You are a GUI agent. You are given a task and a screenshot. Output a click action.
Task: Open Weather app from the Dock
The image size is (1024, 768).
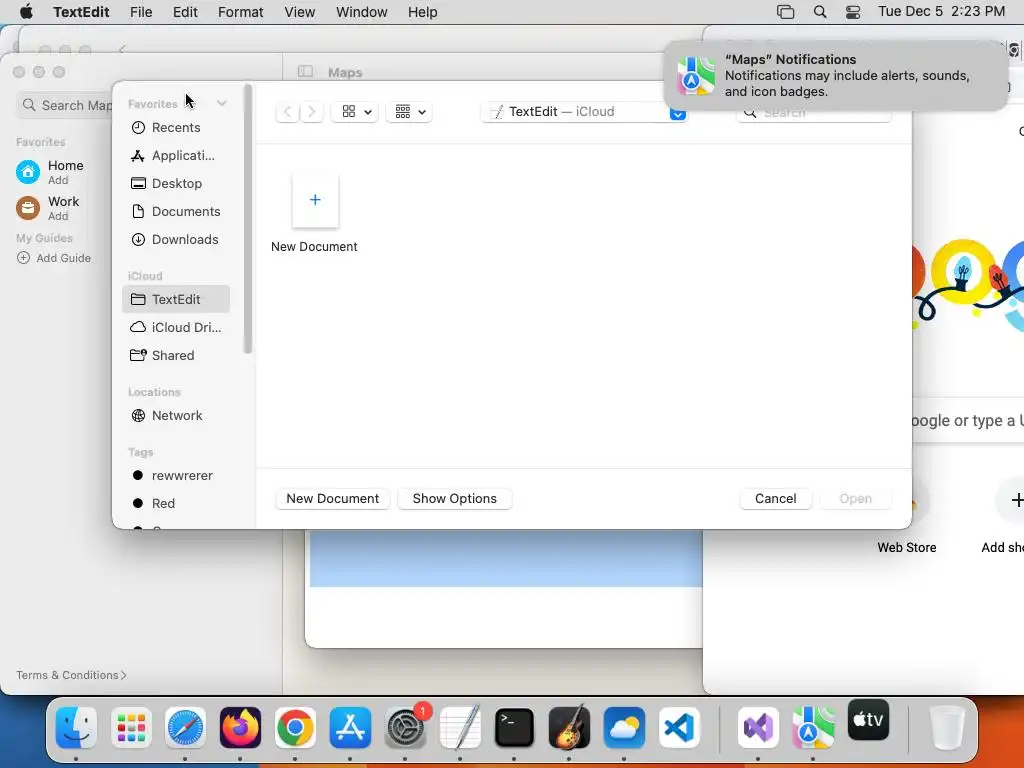[x=624, y=728]
